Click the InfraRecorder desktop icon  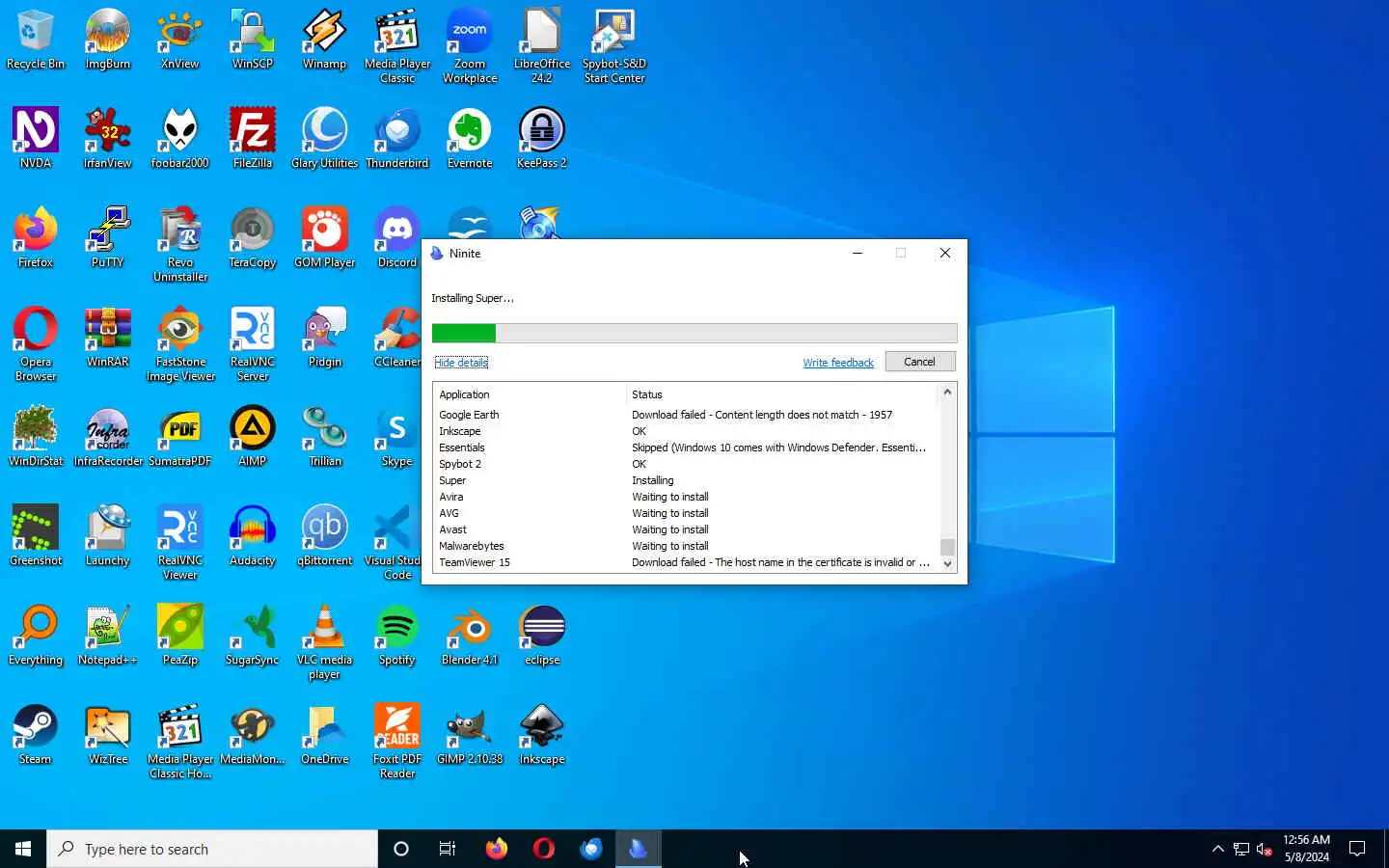[107, 437]
